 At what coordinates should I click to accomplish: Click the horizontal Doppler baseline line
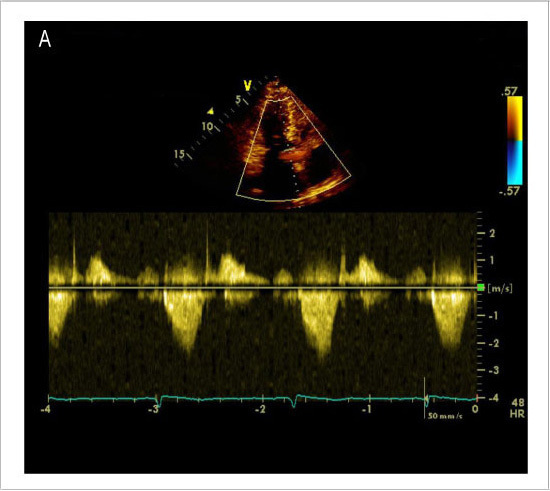(262, 288)
